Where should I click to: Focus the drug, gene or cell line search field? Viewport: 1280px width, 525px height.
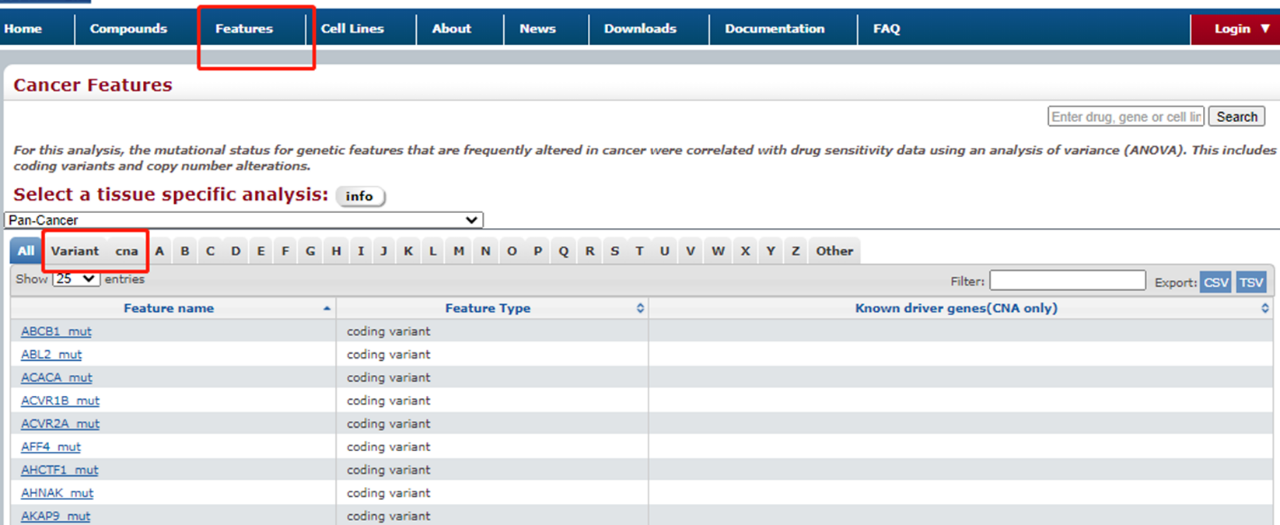[1126, 117]
